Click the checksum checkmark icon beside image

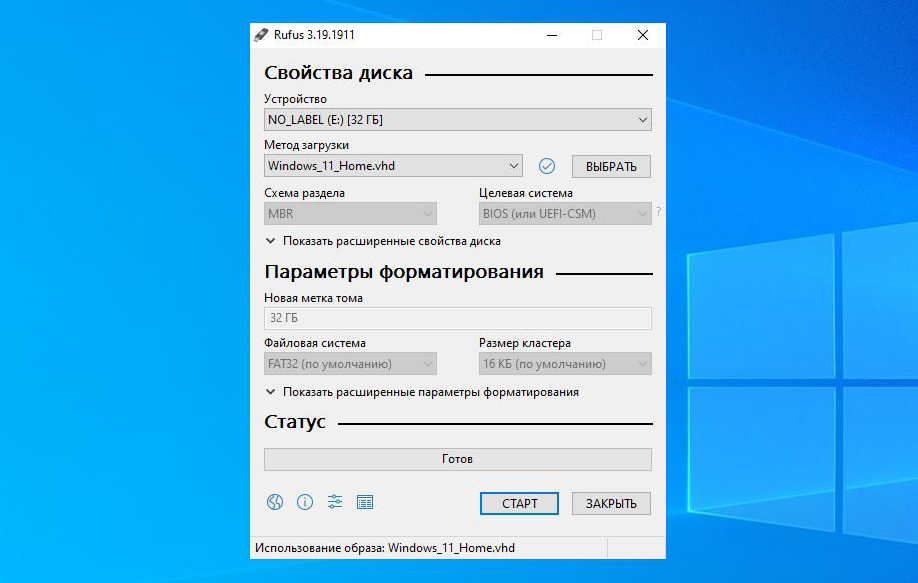point(547,166)
